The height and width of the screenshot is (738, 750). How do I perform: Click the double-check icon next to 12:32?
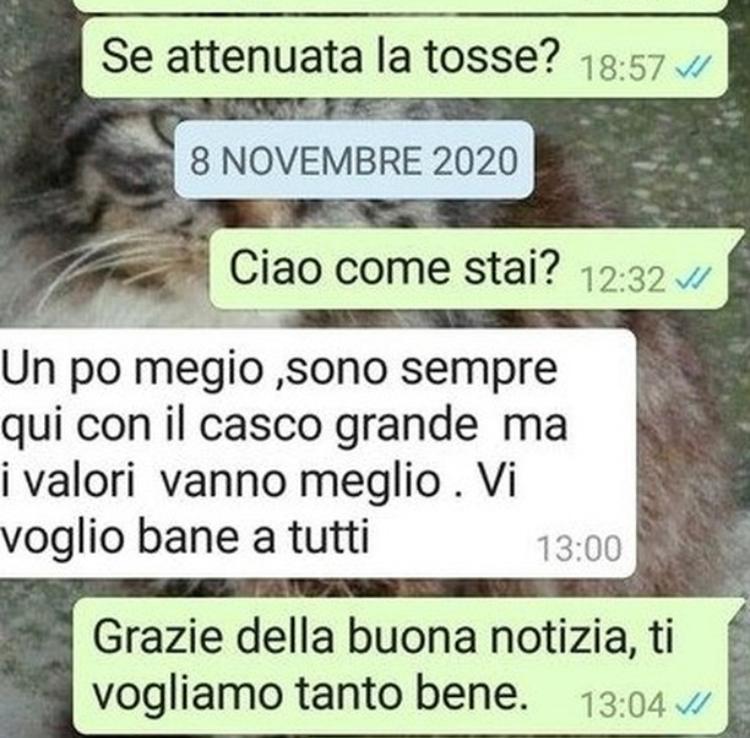click(694, 279)
